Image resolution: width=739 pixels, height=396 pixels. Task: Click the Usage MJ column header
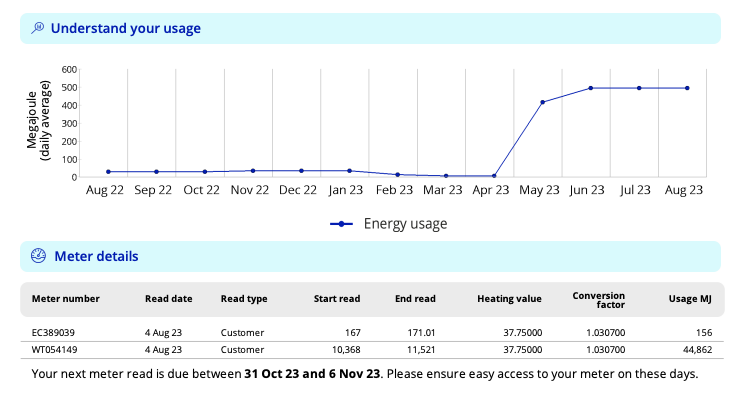[690, 299]
